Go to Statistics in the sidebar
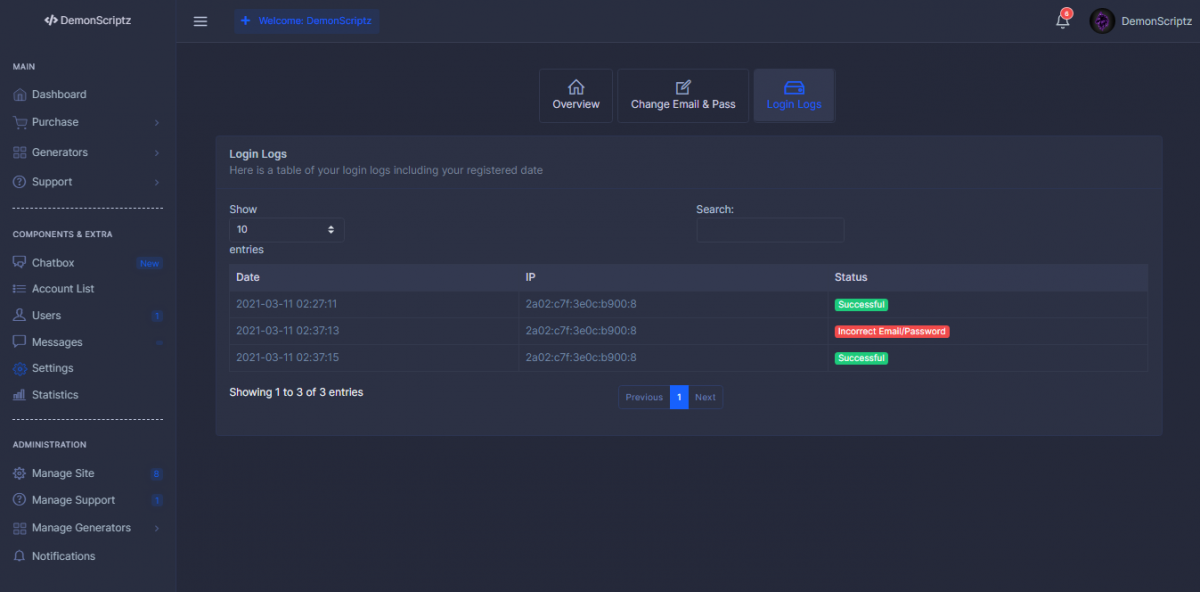 tap(55, 395)
